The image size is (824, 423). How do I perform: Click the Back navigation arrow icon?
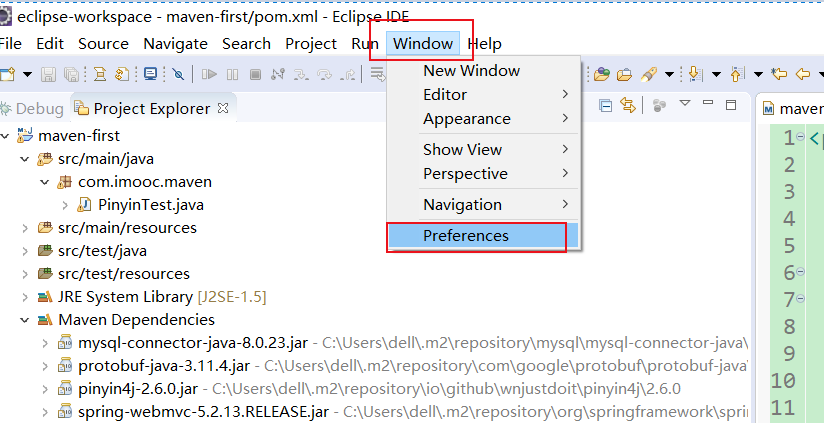pyautogui.click(x=802, y=74)
